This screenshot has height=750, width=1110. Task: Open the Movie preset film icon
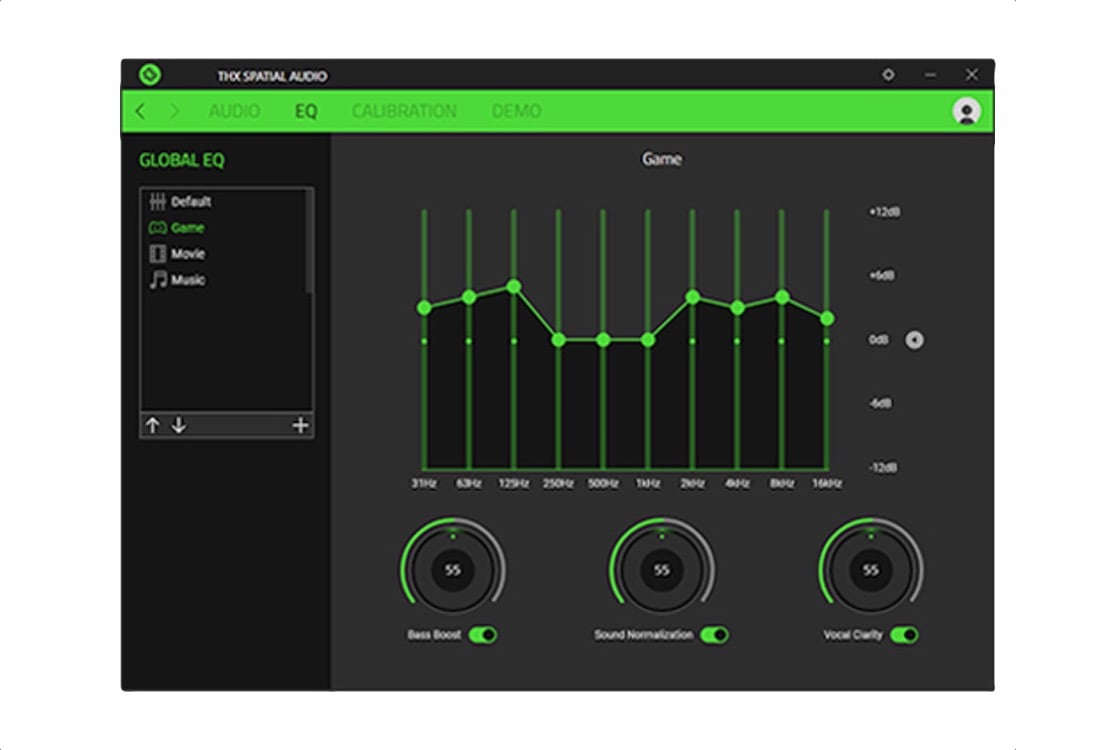(157, 254)
